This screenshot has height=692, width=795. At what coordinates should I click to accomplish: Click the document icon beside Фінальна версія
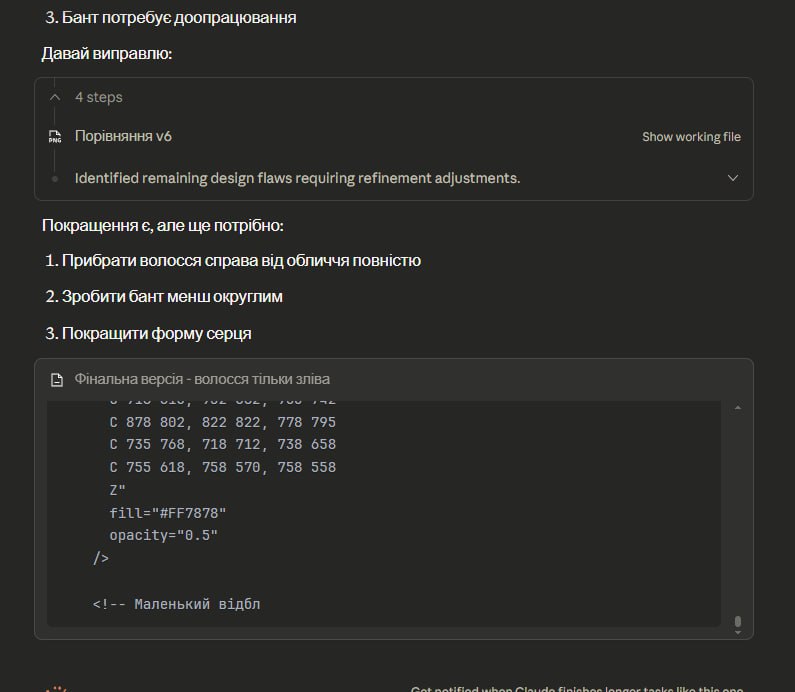coord(57,380)
